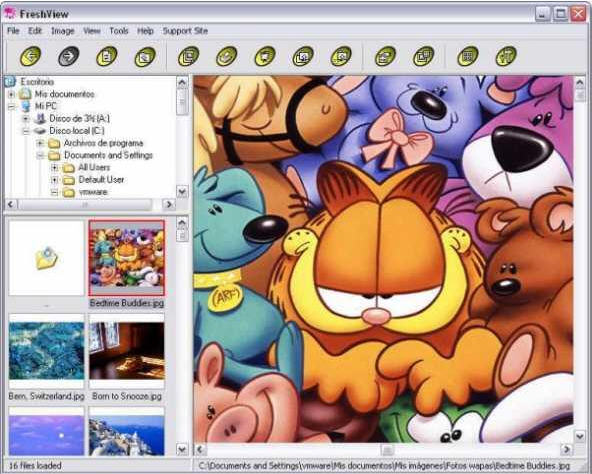Expand the Disco de 3½ (A:) node

click(x=26, y=119)
